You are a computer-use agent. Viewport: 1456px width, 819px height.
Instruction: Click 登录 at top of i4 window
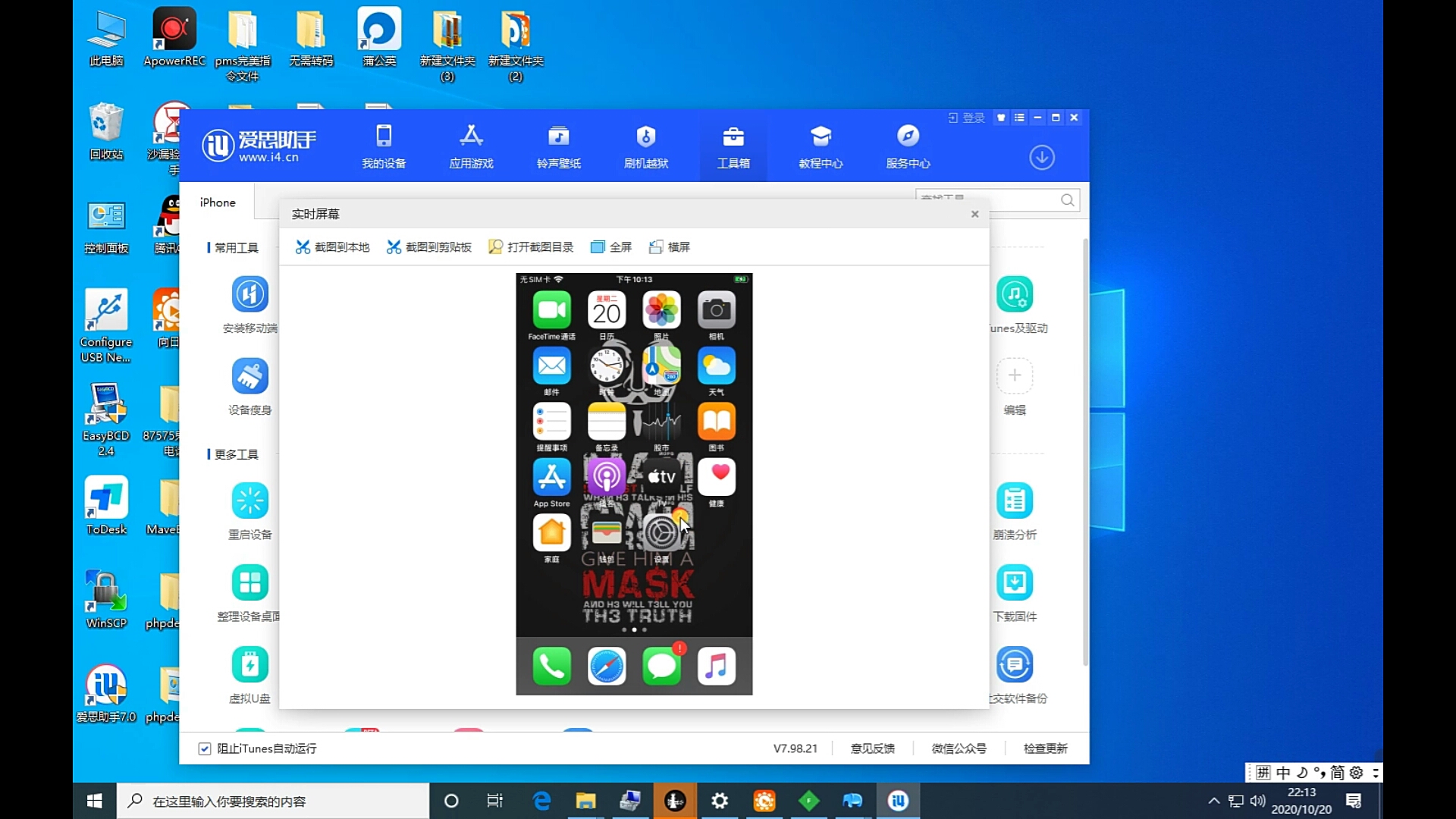point(967,118)
